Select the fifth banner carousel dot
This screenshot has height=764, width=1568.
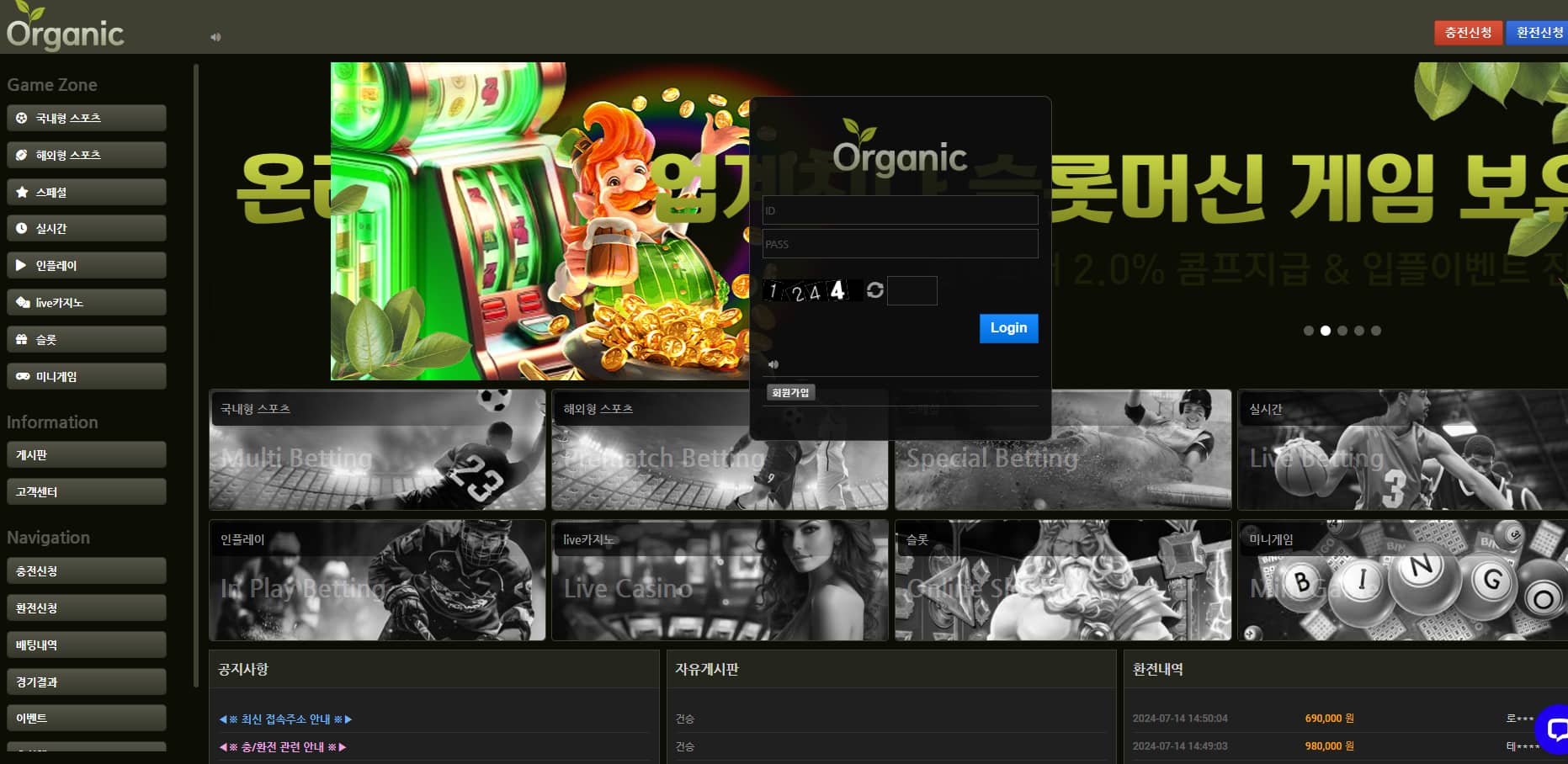click(1376, 331)
